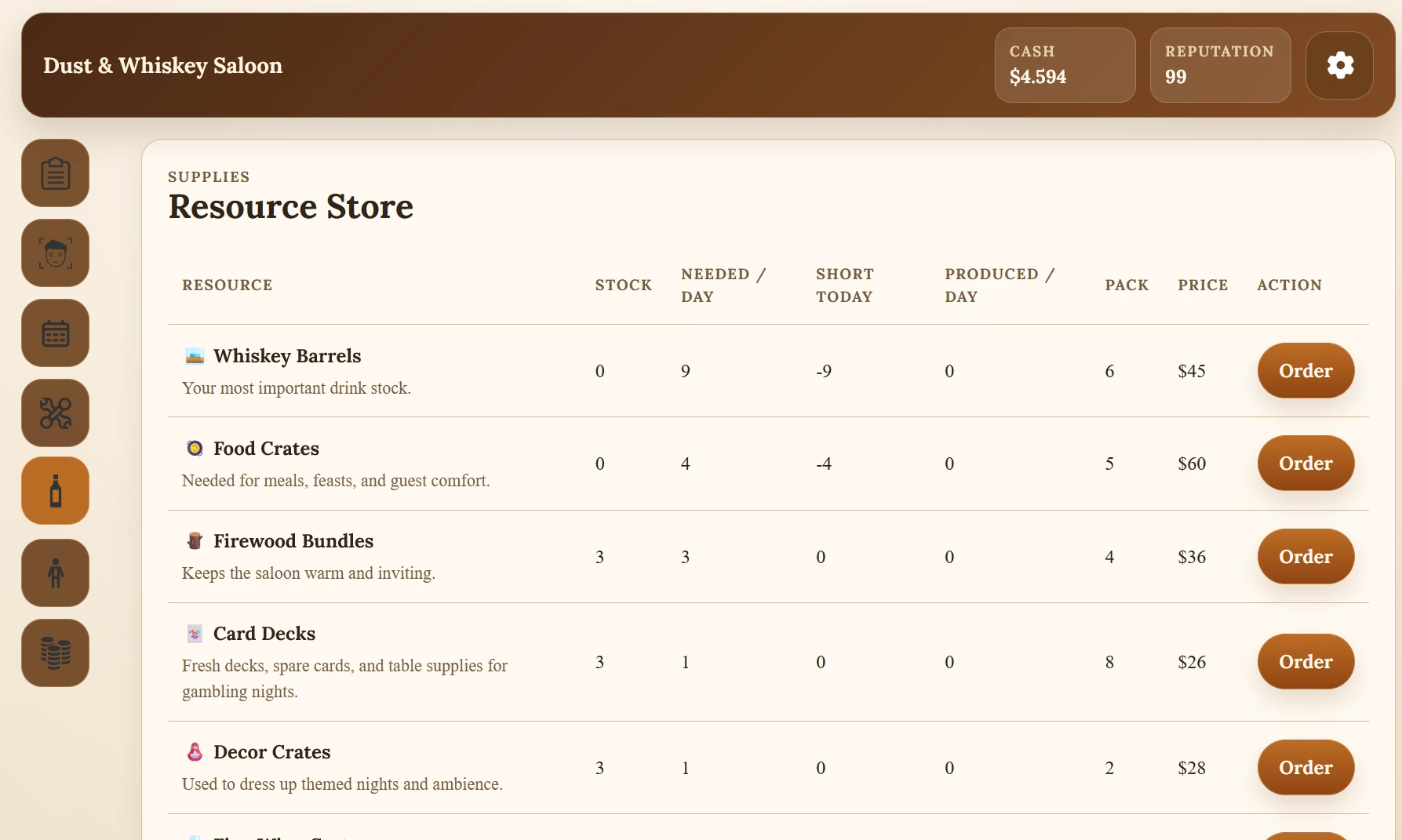Click the Short Today column header

[844, 285]
